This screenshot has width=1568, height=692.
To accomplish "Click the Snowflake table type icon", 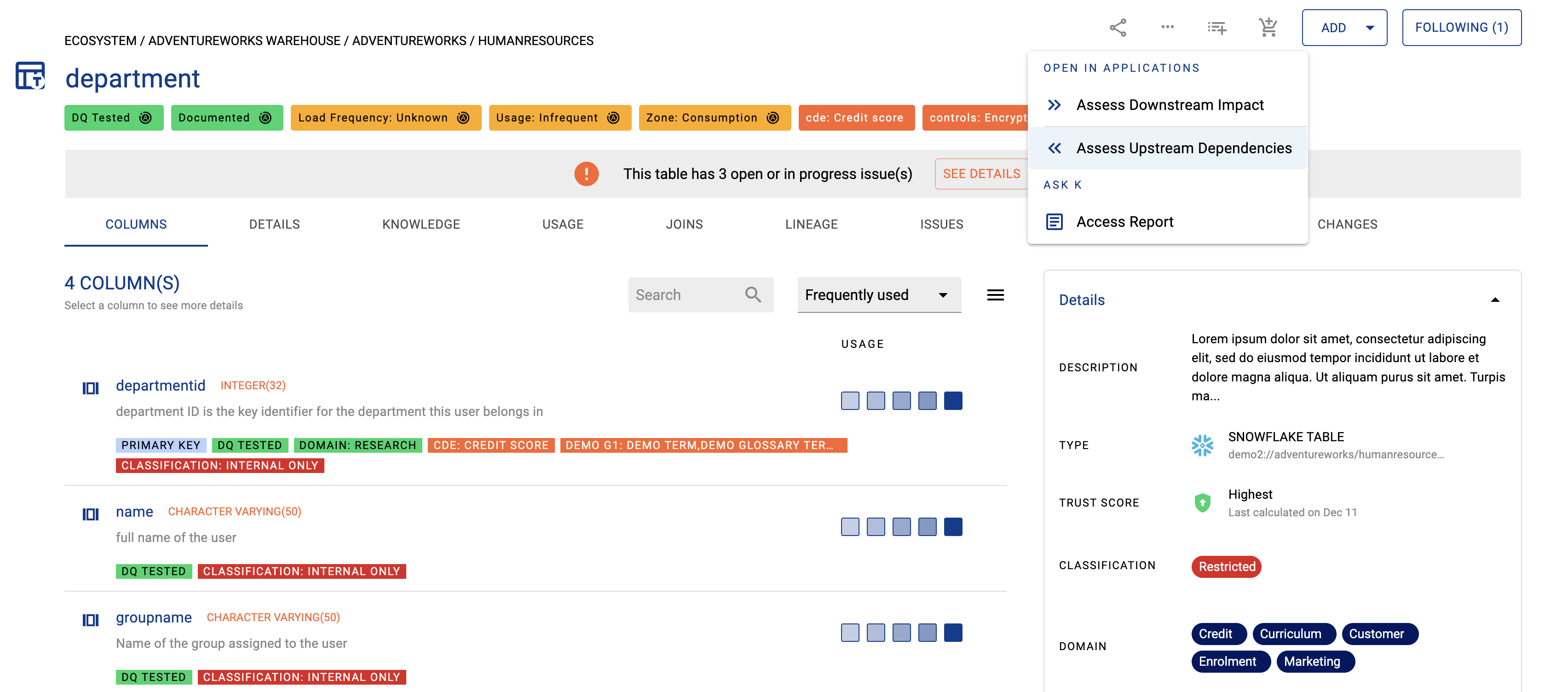I will 1202,445.
